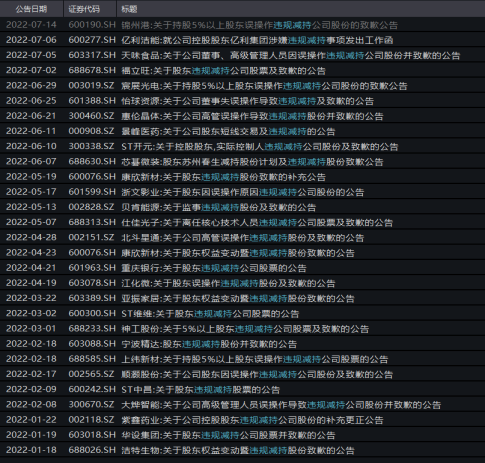Open the 芯碁微装 announcement title
Viewport: 485px width, 463px height.
pos(252,162)
